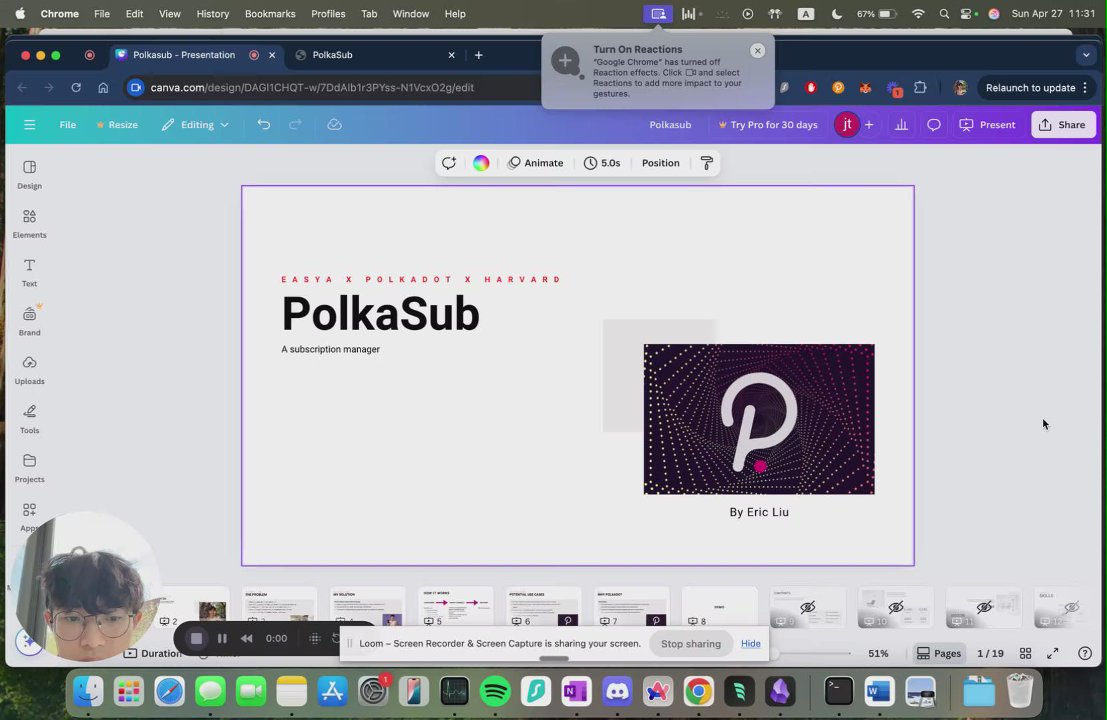This screenshot has width=1107, height=720.
Task: Open the Profiles menu
Action: point(328,13)
